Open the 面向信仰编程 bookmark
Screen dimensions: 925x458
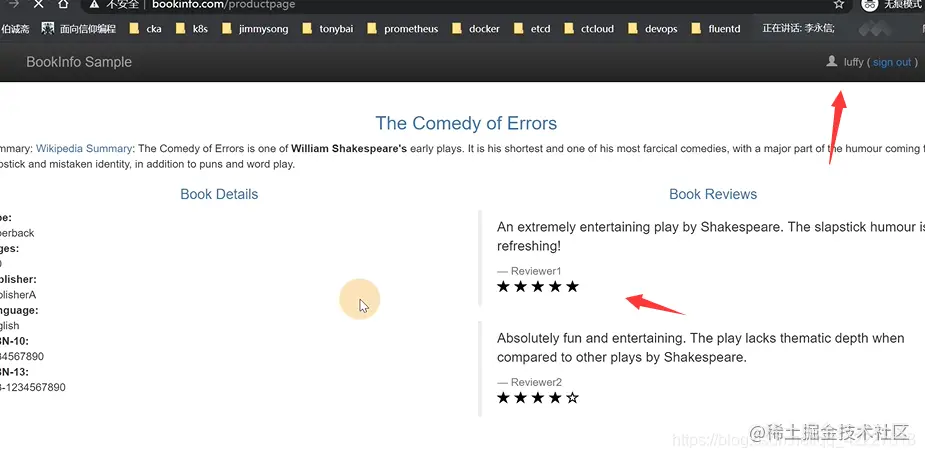79,28
